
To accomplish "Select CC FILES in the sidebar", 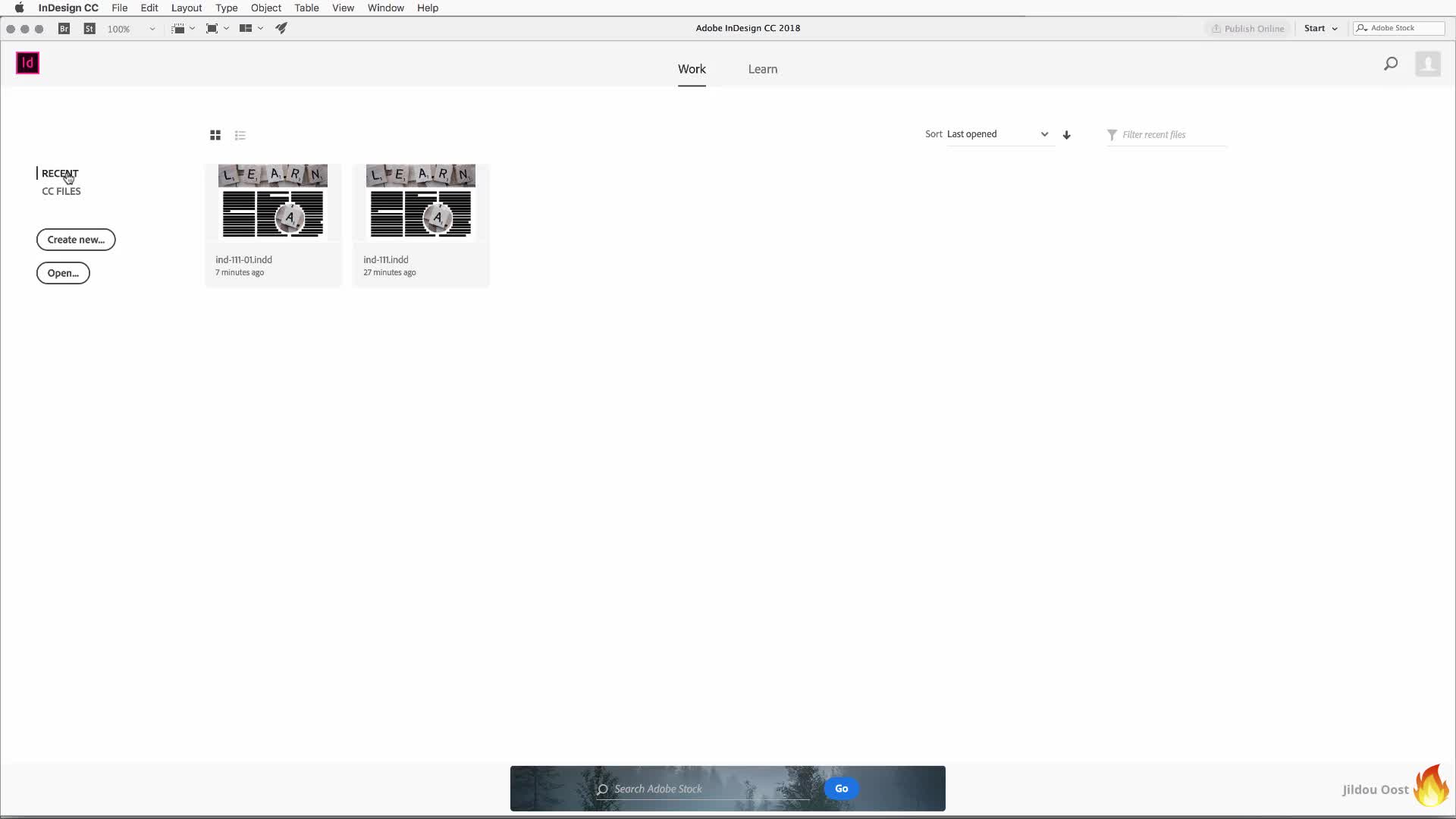I will coord(61,191).
